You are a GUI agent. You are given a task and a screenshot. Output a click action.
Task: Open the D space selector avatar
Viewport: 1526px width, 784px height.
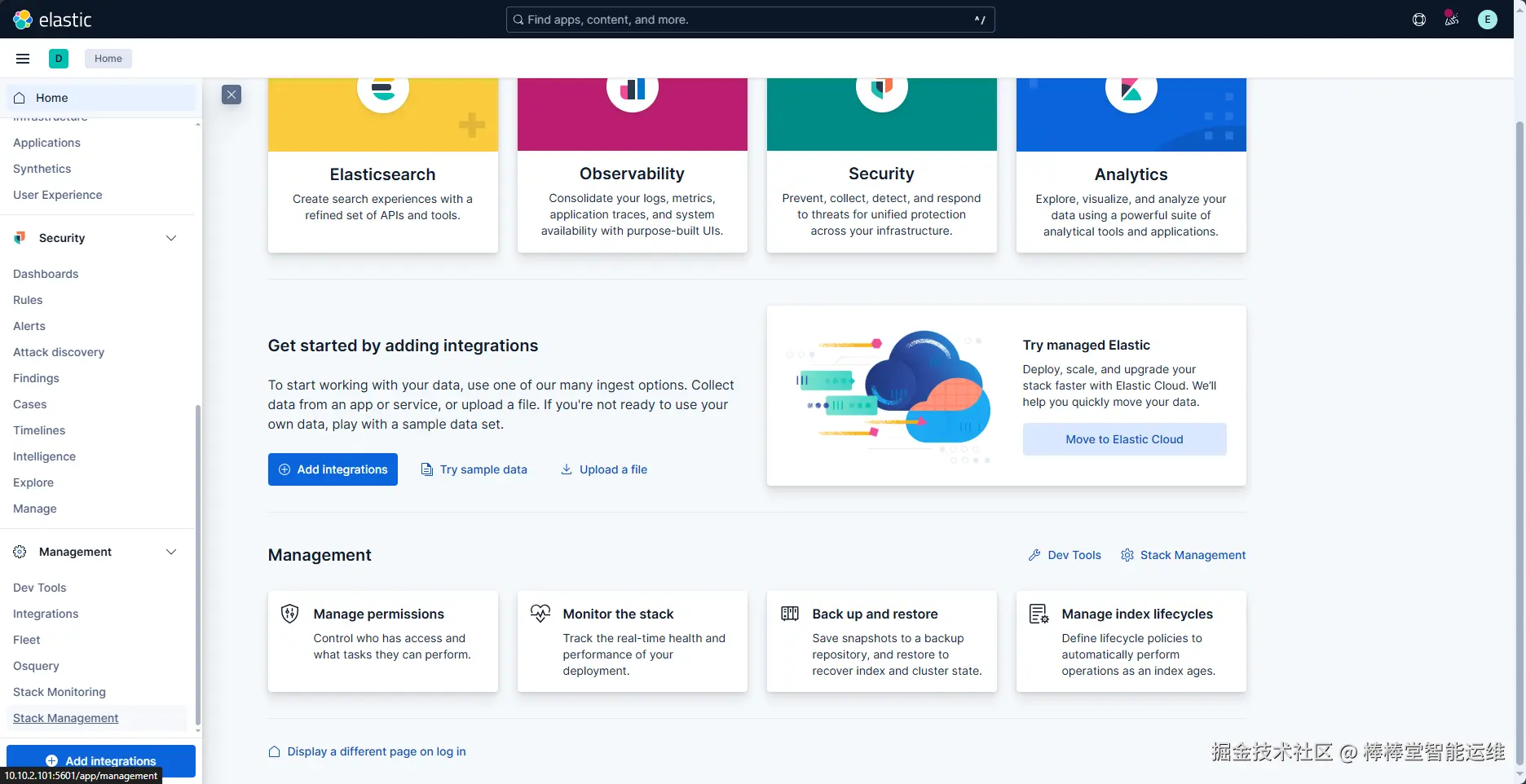pyautogui.click(x=59, y=59)
